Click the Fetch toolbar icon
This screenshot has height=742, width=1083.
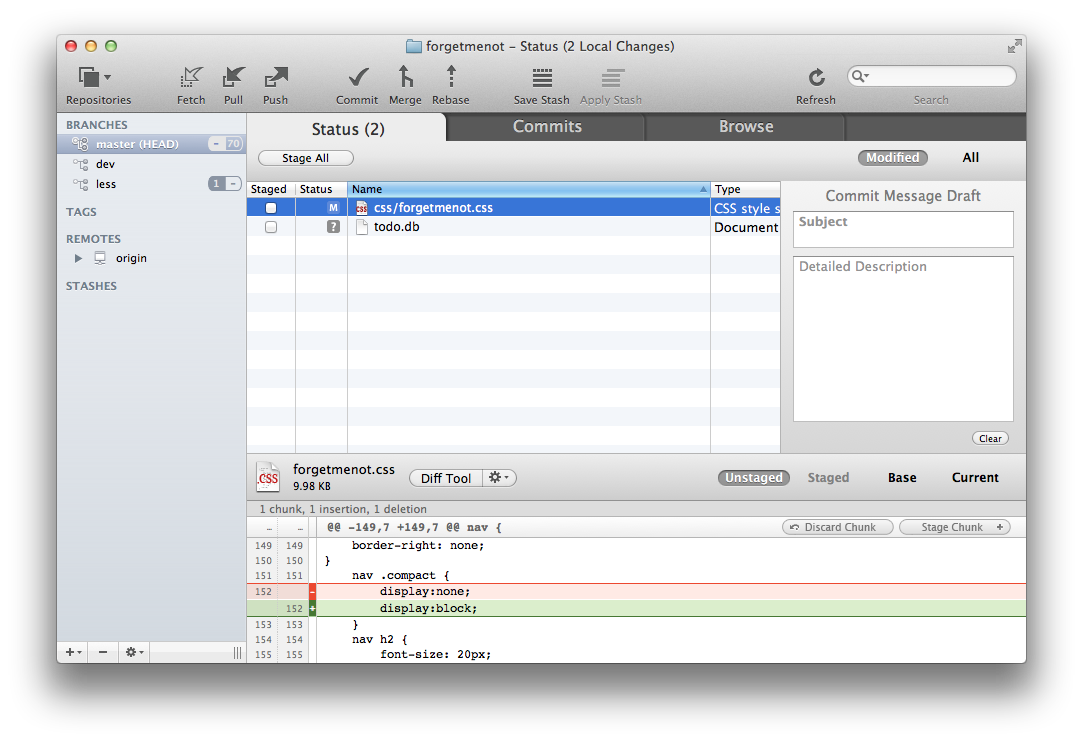(x=191, y=77)
